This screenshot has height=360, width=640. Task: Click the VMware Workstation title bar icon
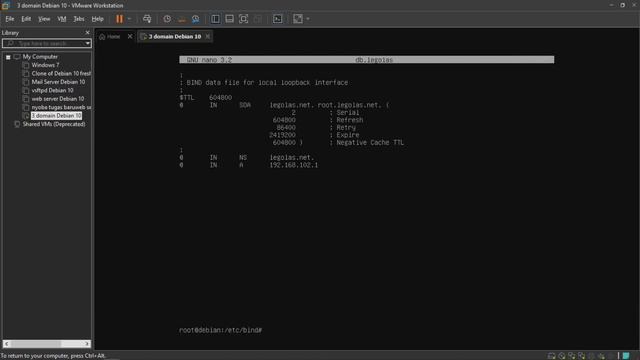click(x=5, y=5)
